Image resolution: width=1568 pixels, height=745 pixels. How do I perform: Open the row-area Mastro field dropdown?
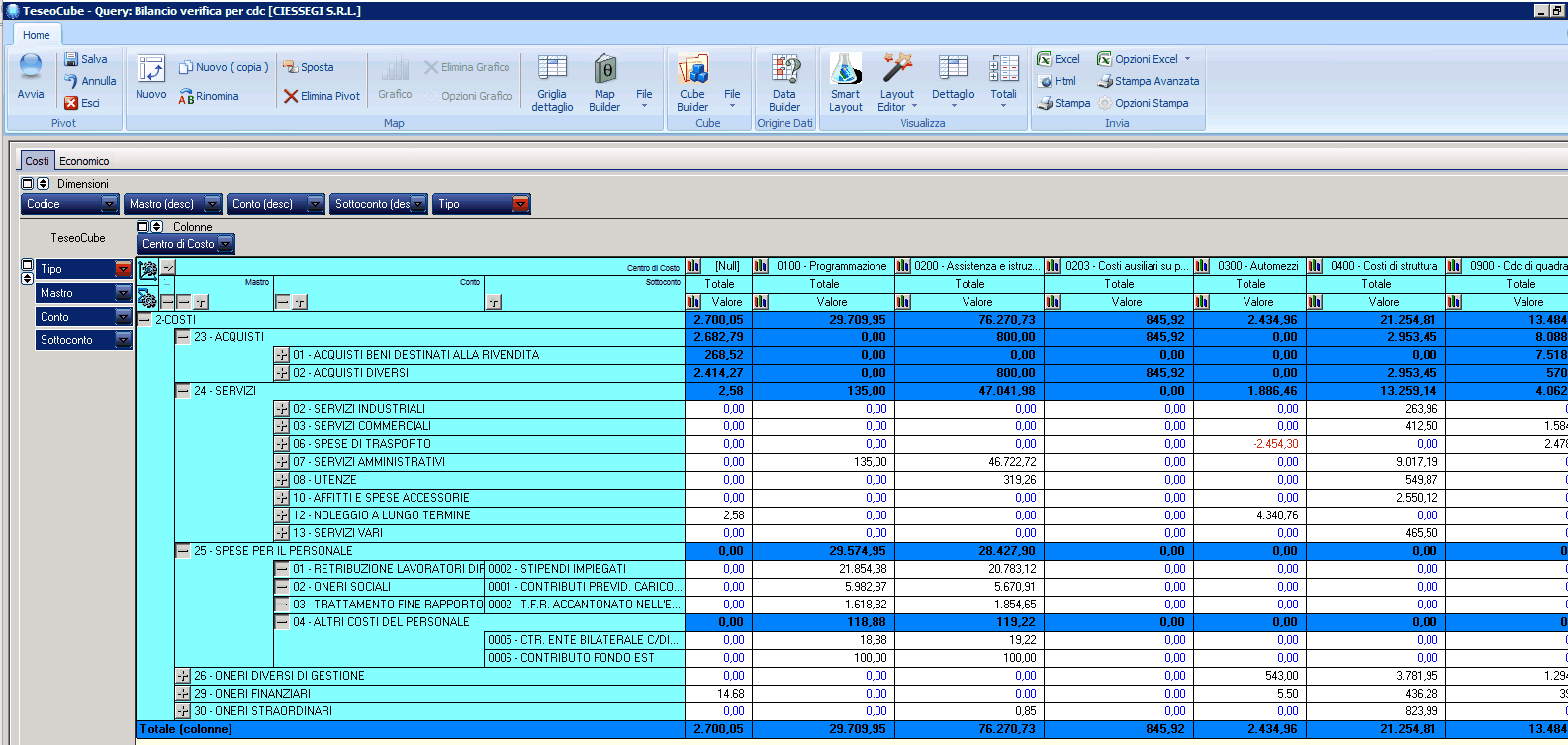coord(123,293)
